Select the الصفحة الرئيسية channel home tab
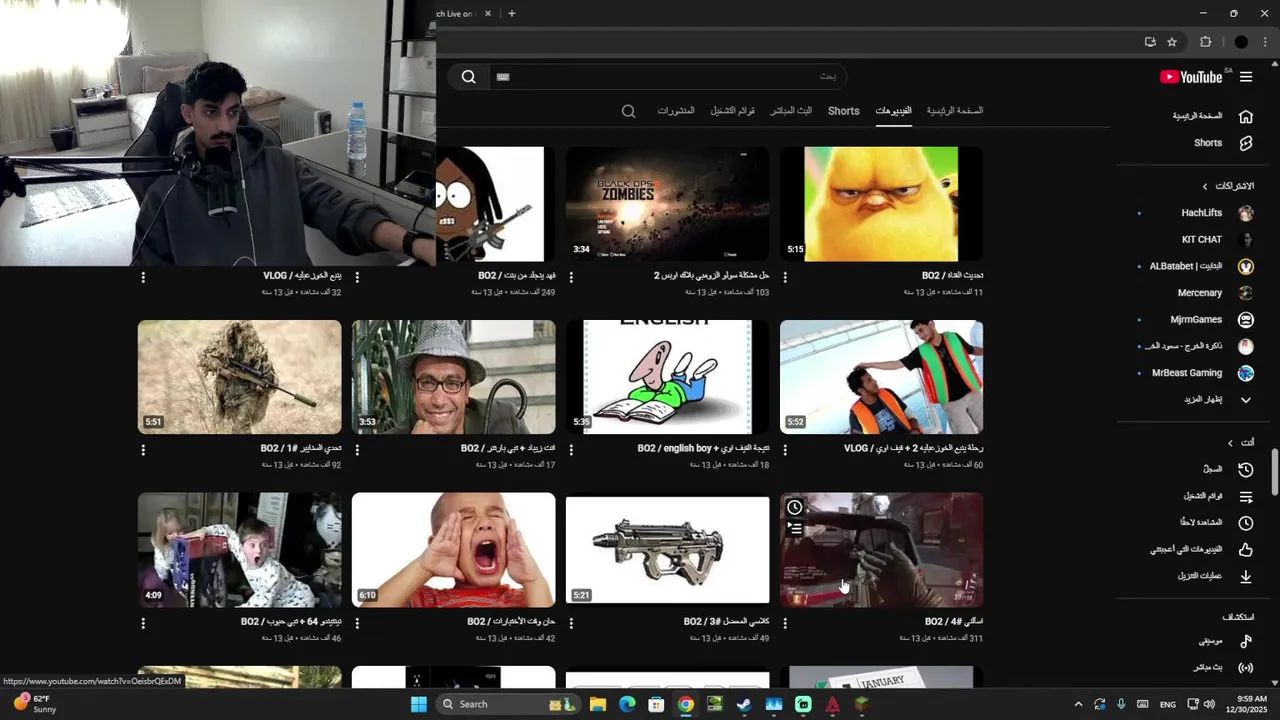The height and width of the screenshot is (720, 1280). pos(955,111)
